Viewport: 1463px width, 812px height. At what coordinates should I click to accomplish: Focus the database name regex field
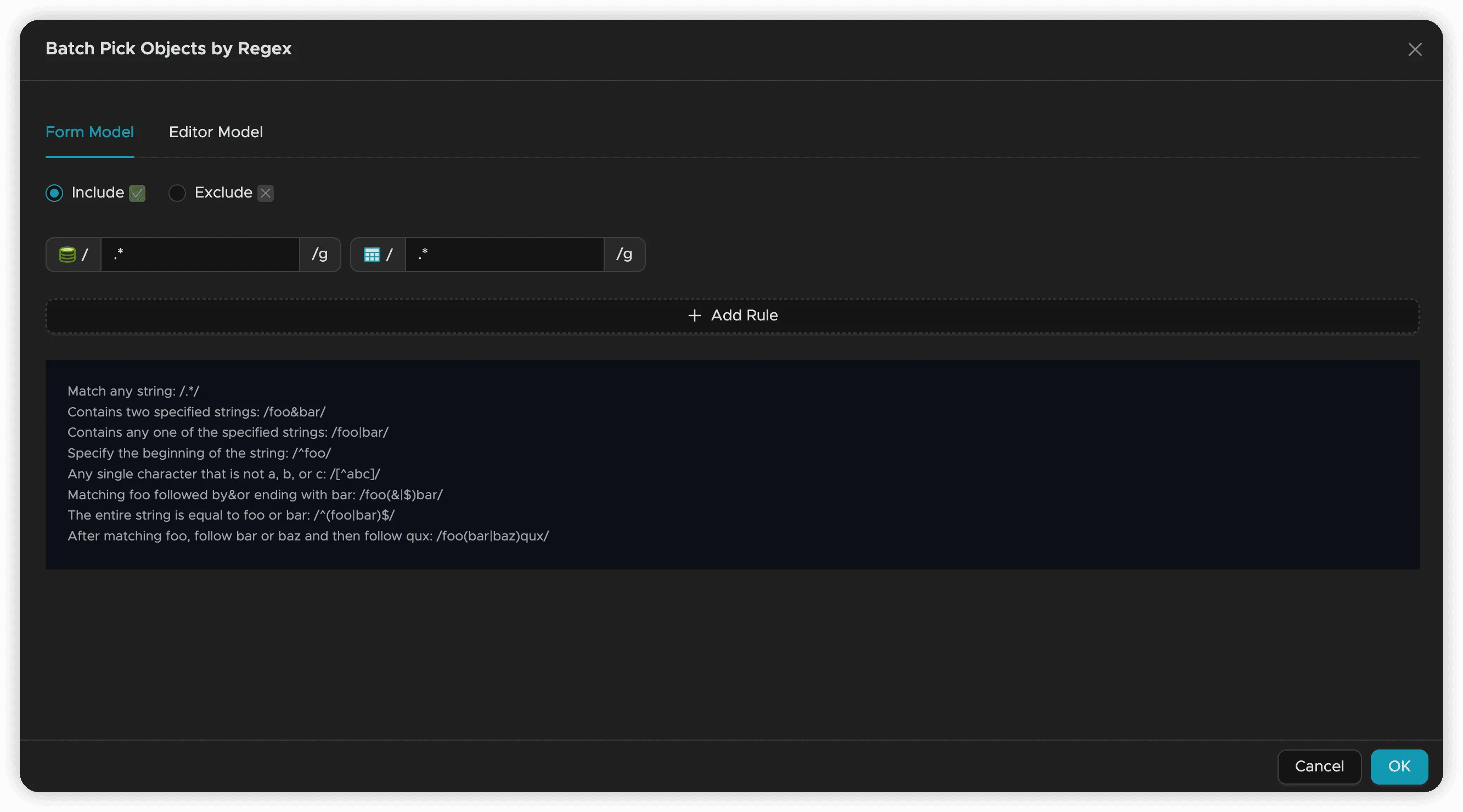200,255
